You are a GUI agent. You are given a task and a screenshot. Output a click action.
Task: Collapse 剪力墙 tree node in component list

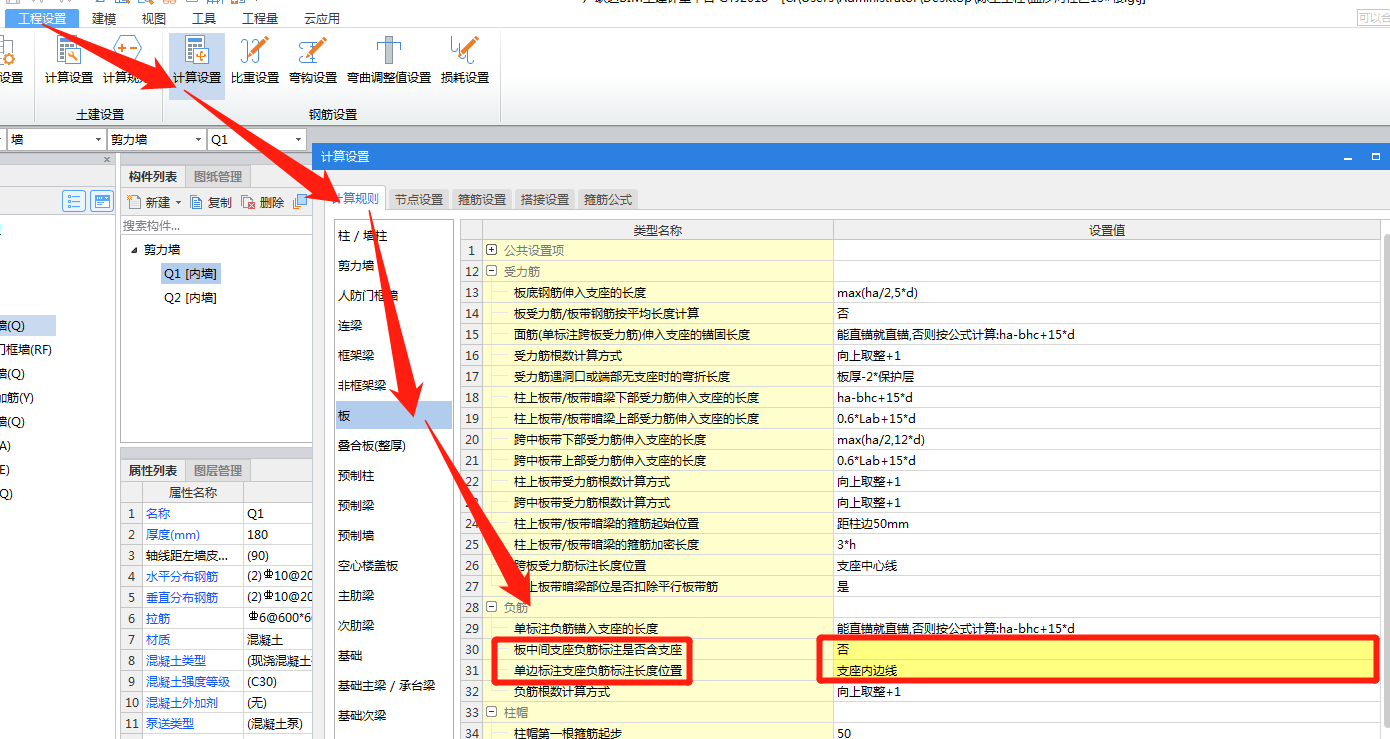pos(134,250)
